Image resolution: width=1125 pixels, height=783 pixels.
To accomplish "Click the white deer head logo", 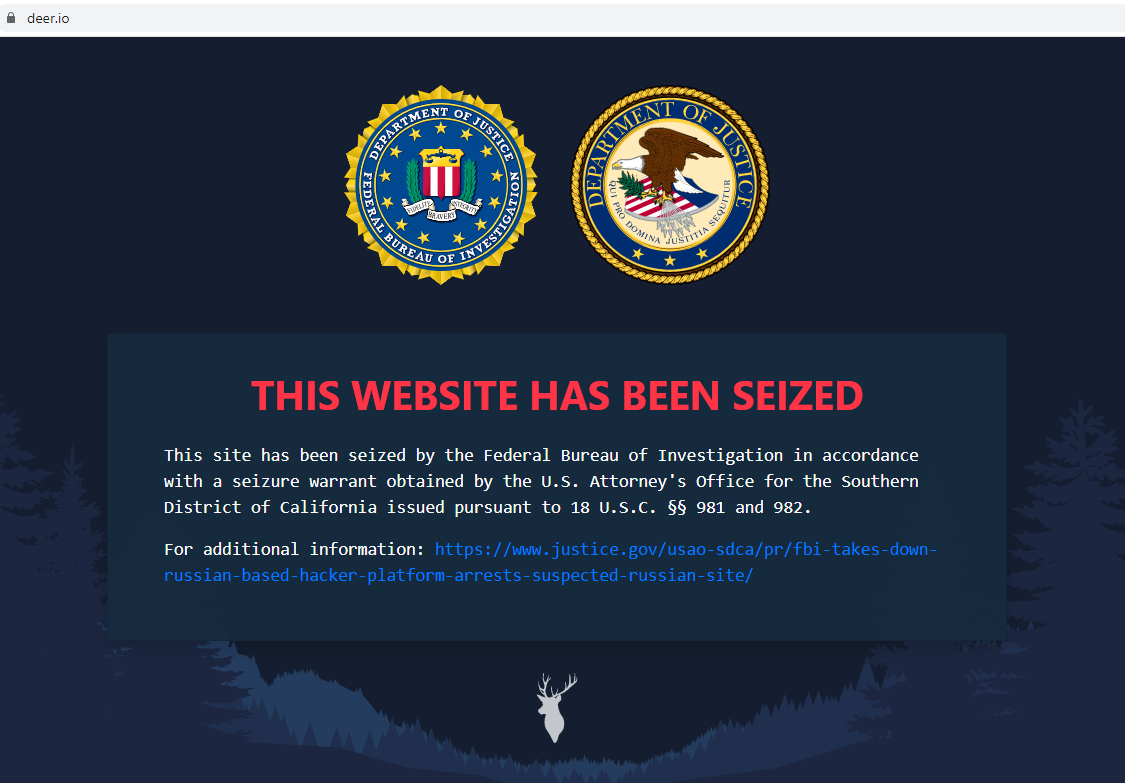I will click(x=556, y=708).
